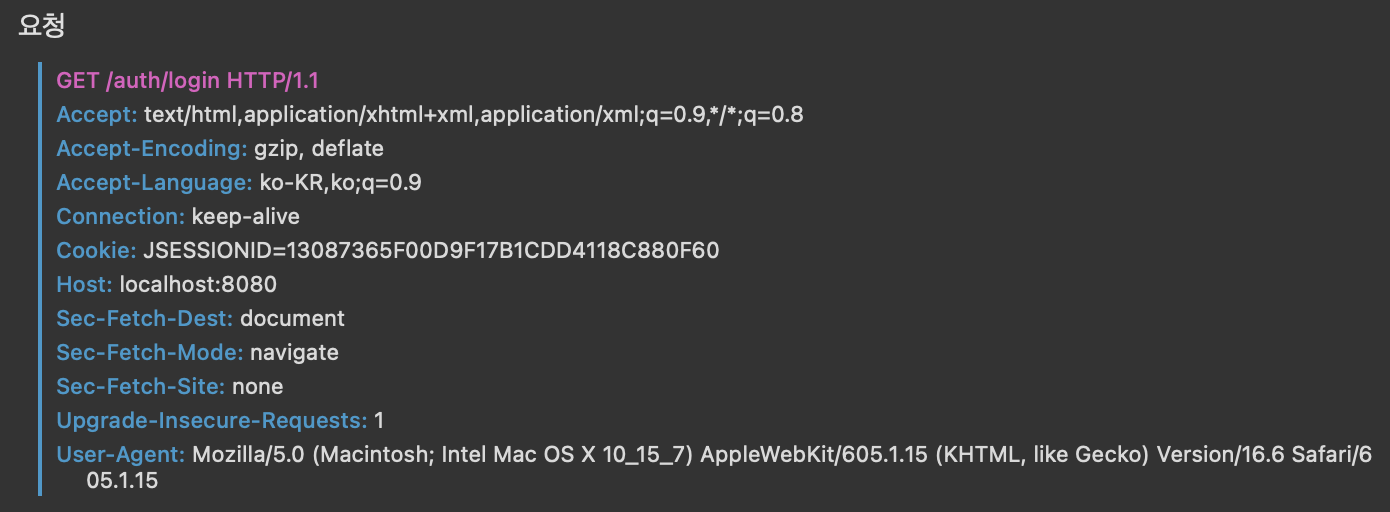
Task: Select the Sec-Fetch-Site header name
Action: coord(140,387)
